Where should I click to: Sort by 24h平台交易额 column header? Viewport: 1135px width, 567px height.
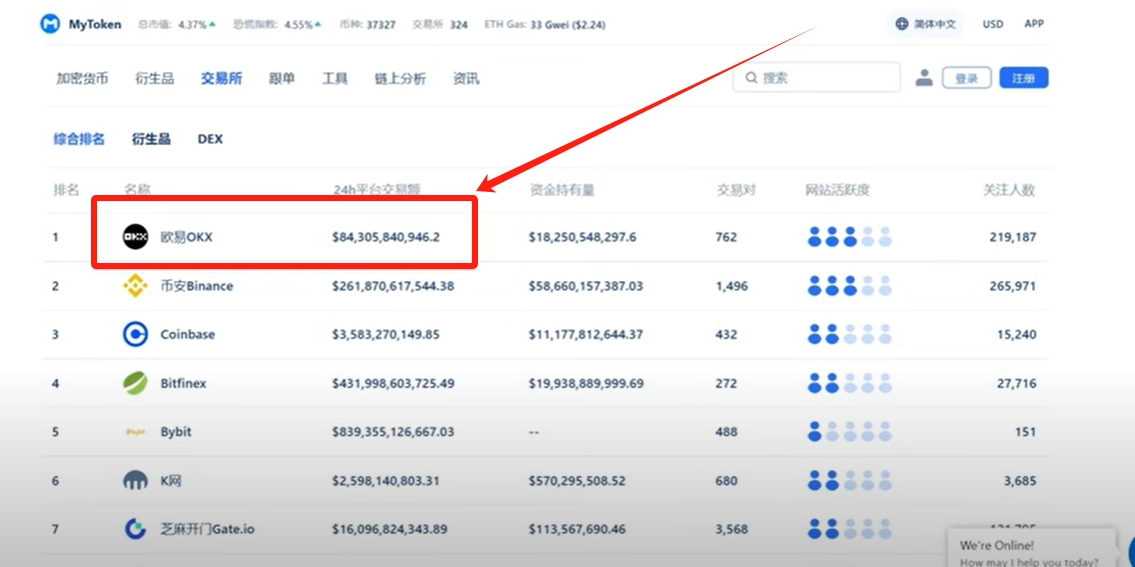coord(376,190)
